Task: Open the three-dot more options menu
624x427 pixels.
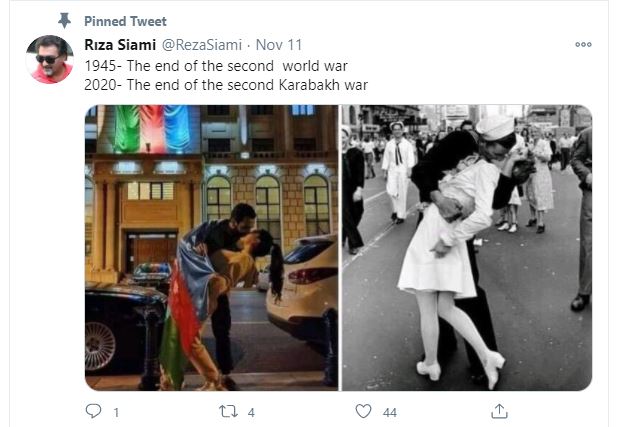Action: click(x=583, y=44)
